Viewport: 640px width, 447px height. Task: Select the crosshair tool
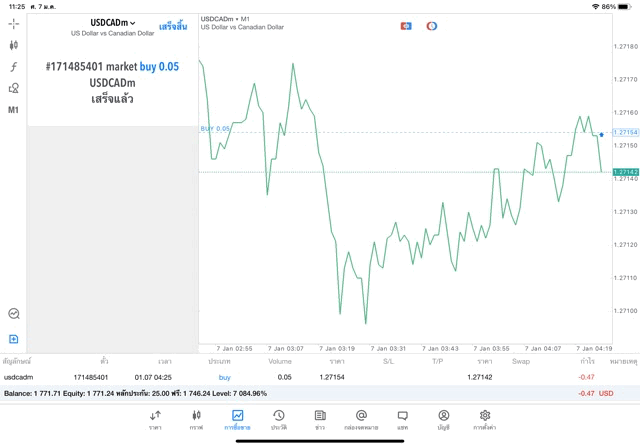point(13,24)
